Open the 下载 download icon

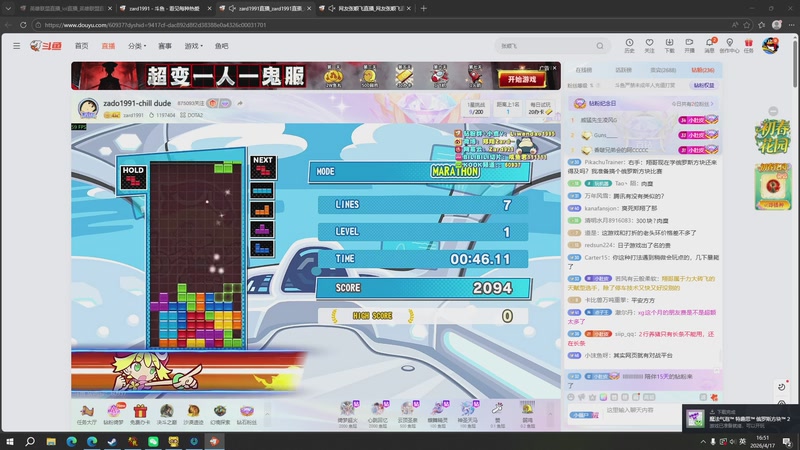(669, 46)
